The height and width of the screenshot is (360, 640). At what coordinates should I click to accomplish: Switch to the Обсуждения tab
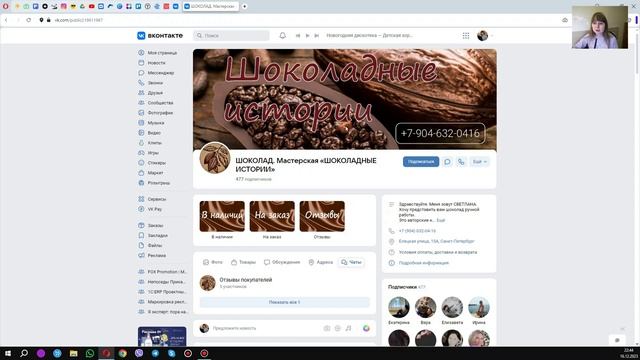(282, 262)
